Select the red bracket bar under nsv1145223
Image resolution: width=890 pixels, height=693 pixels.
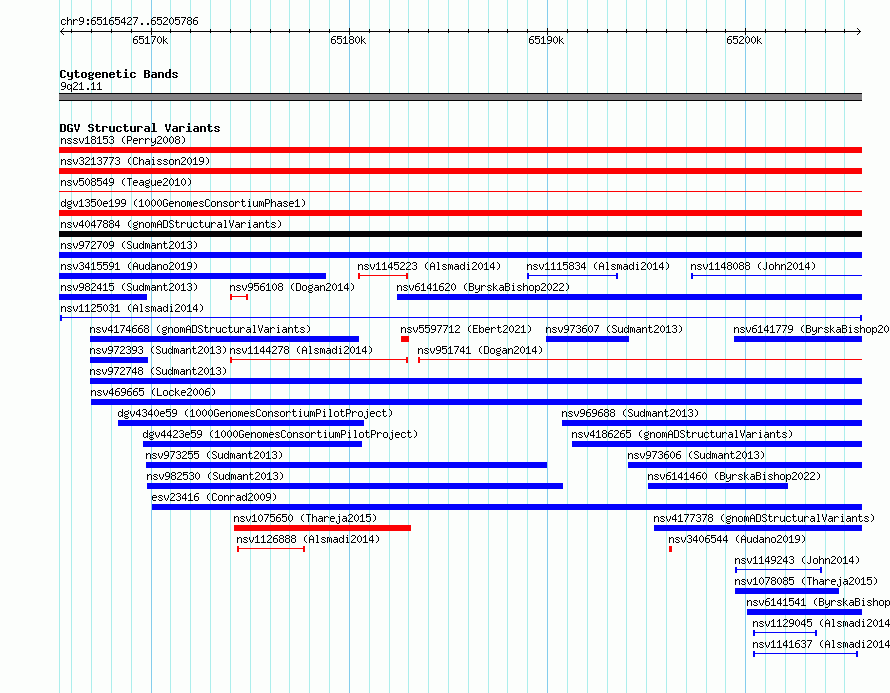pyautogui.click(x=383, y=276)
